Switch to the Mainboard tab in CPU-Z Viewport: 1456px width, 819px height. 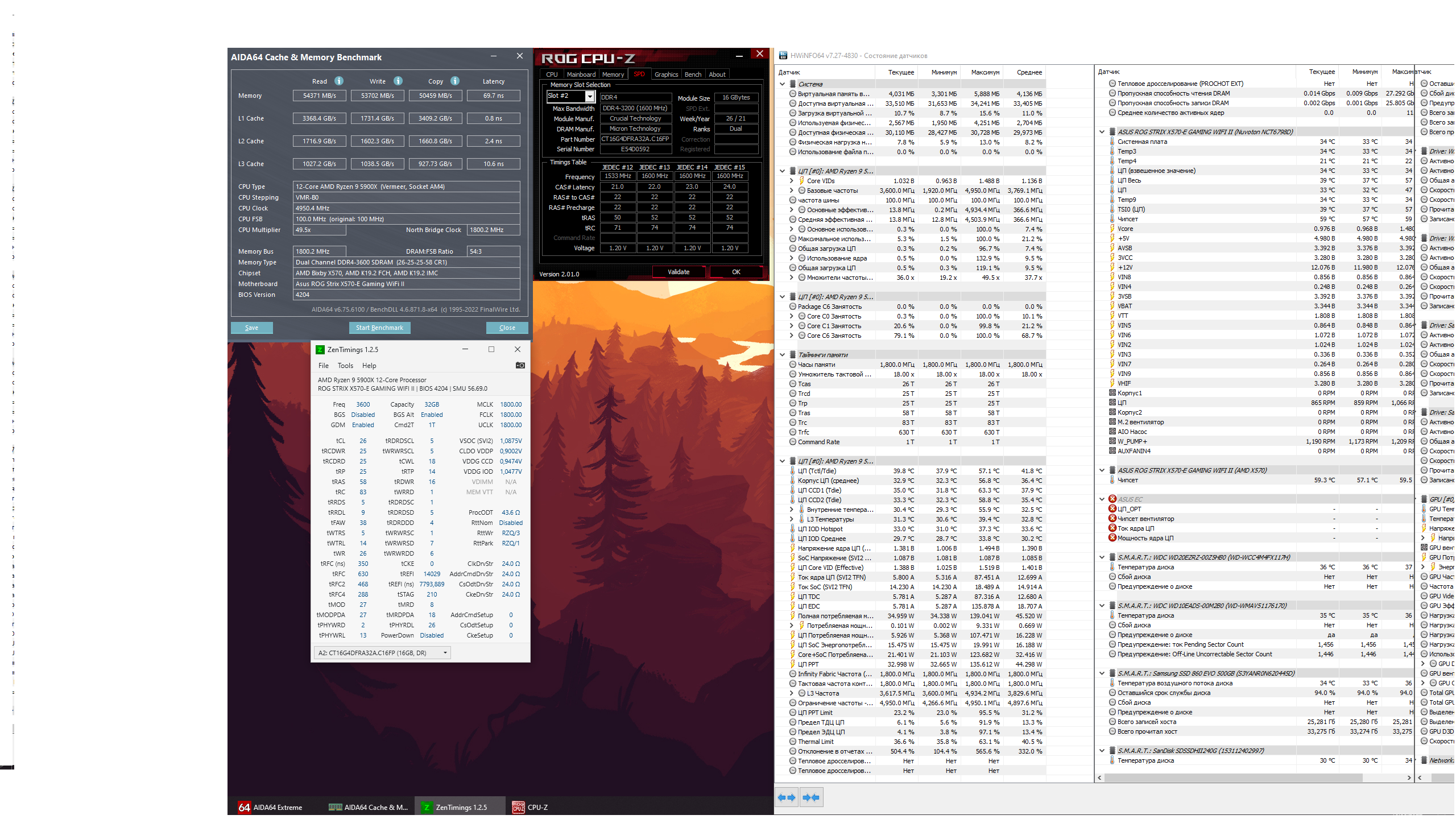click(581, 75)
